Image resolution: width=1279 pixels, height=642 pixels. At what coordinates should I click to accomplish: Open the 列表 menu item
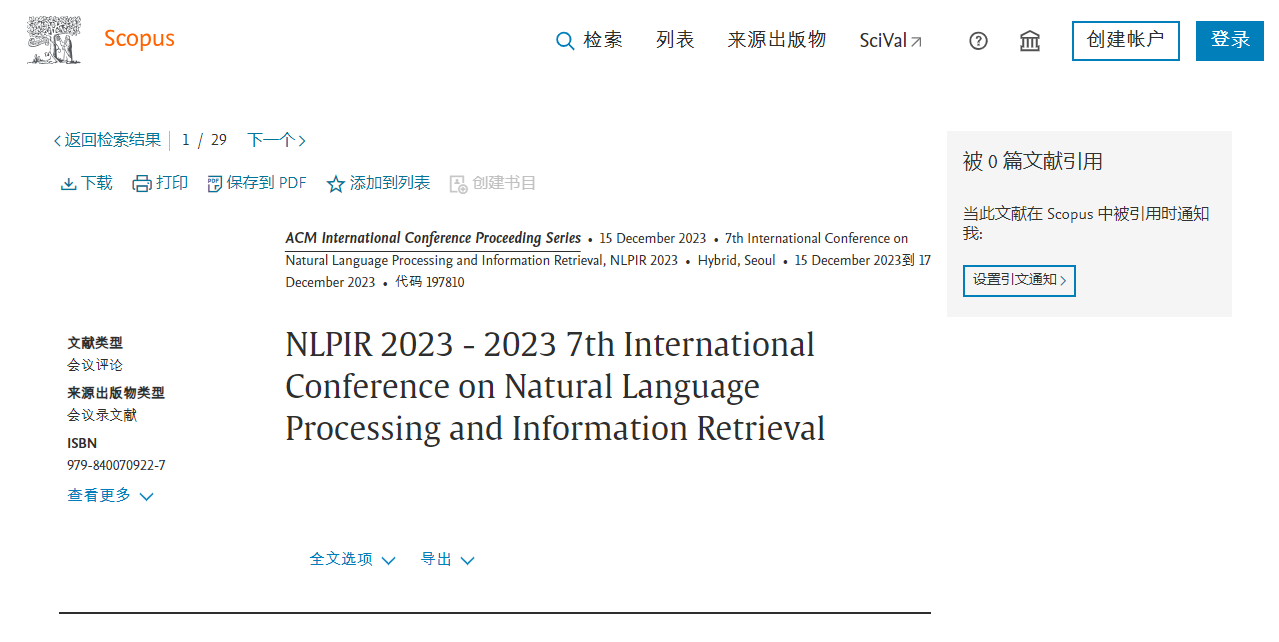point(675,40)
